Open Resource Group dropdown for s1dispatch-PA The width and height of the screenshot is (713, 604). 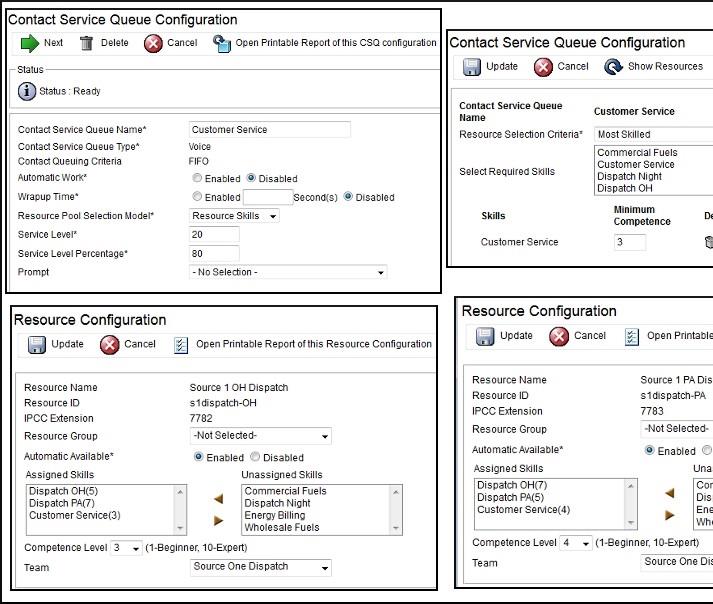pos(677,428)
